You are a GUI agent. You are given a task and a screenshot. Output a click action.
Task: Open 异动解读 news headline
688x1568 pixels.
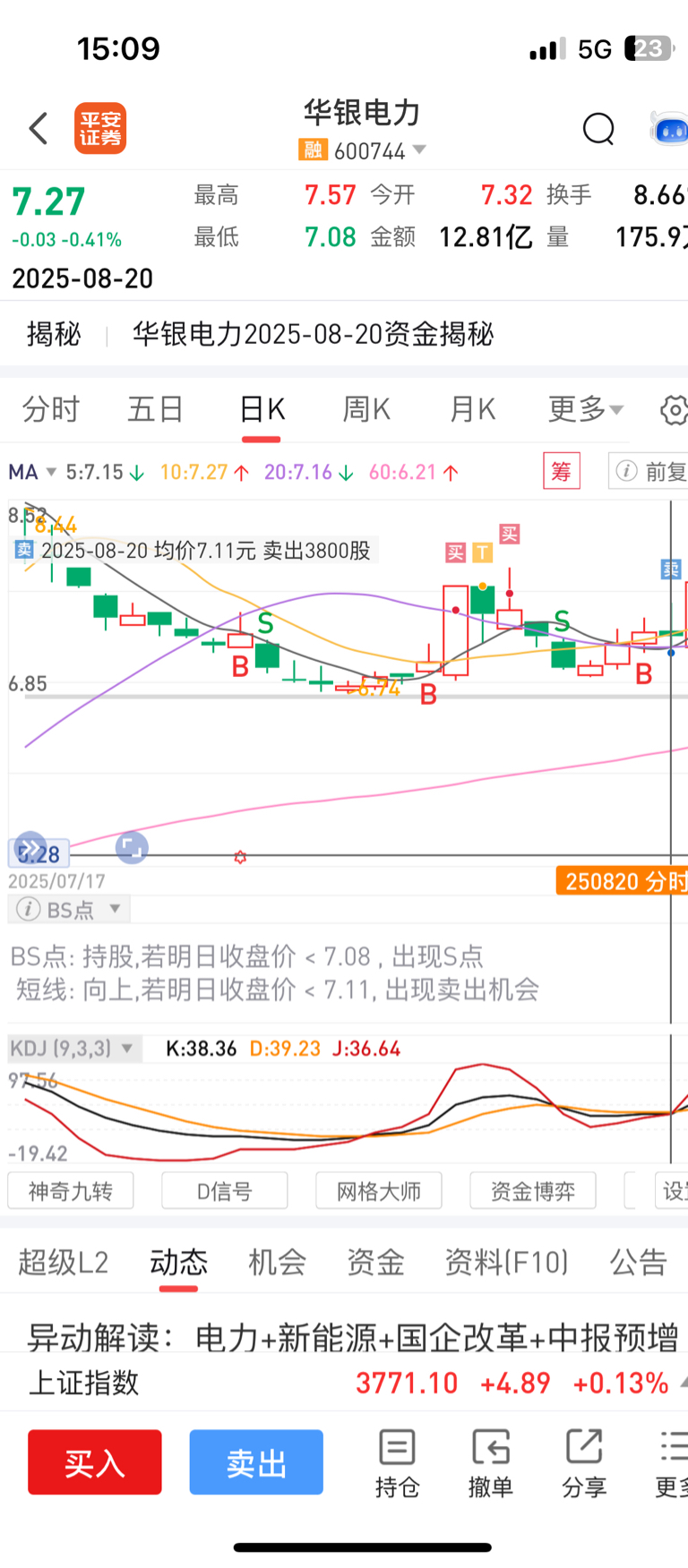pos(353,1338)
